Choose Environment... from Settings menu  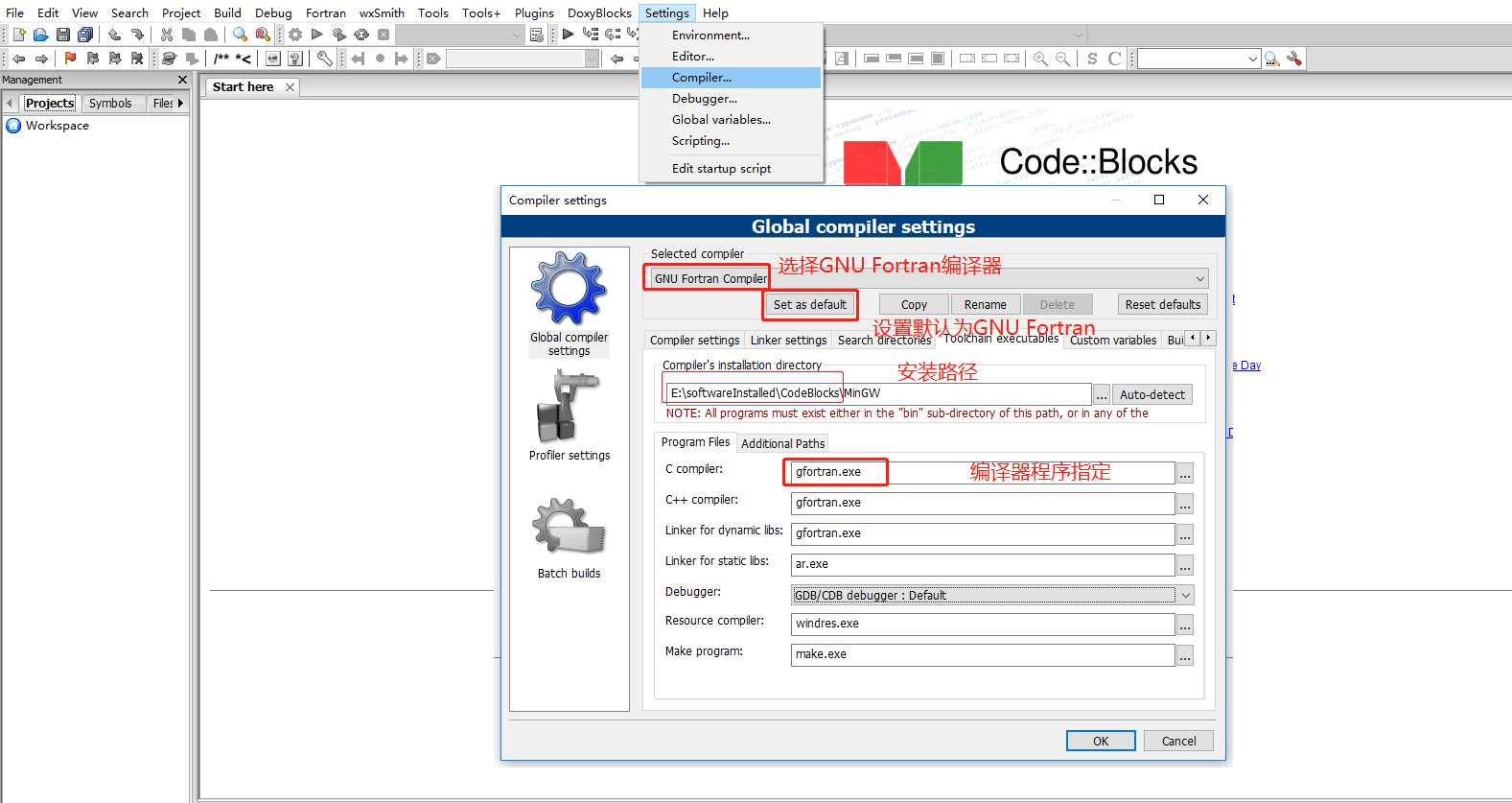click(x=731, y=35)
